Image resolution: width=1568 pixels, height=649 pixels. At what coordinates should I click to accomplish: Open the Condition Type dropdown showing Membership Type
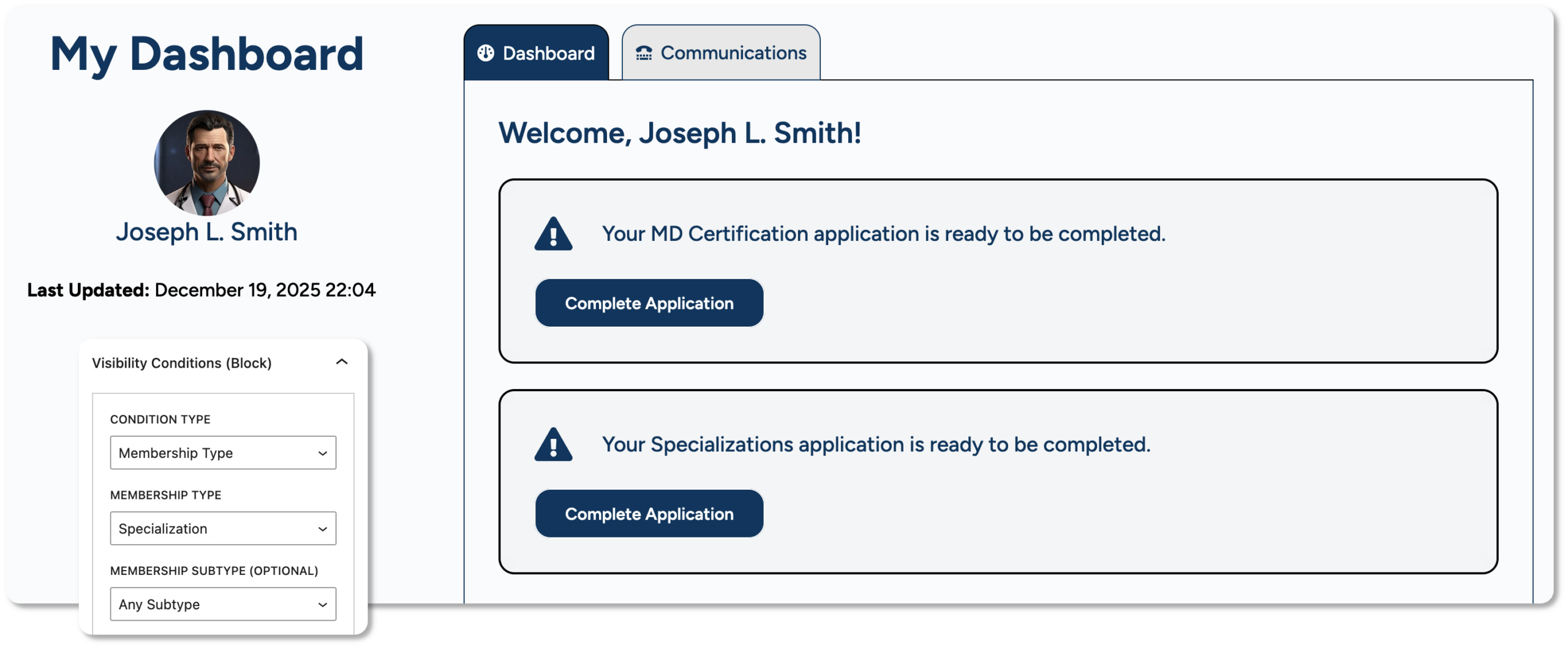click(223, 453)
